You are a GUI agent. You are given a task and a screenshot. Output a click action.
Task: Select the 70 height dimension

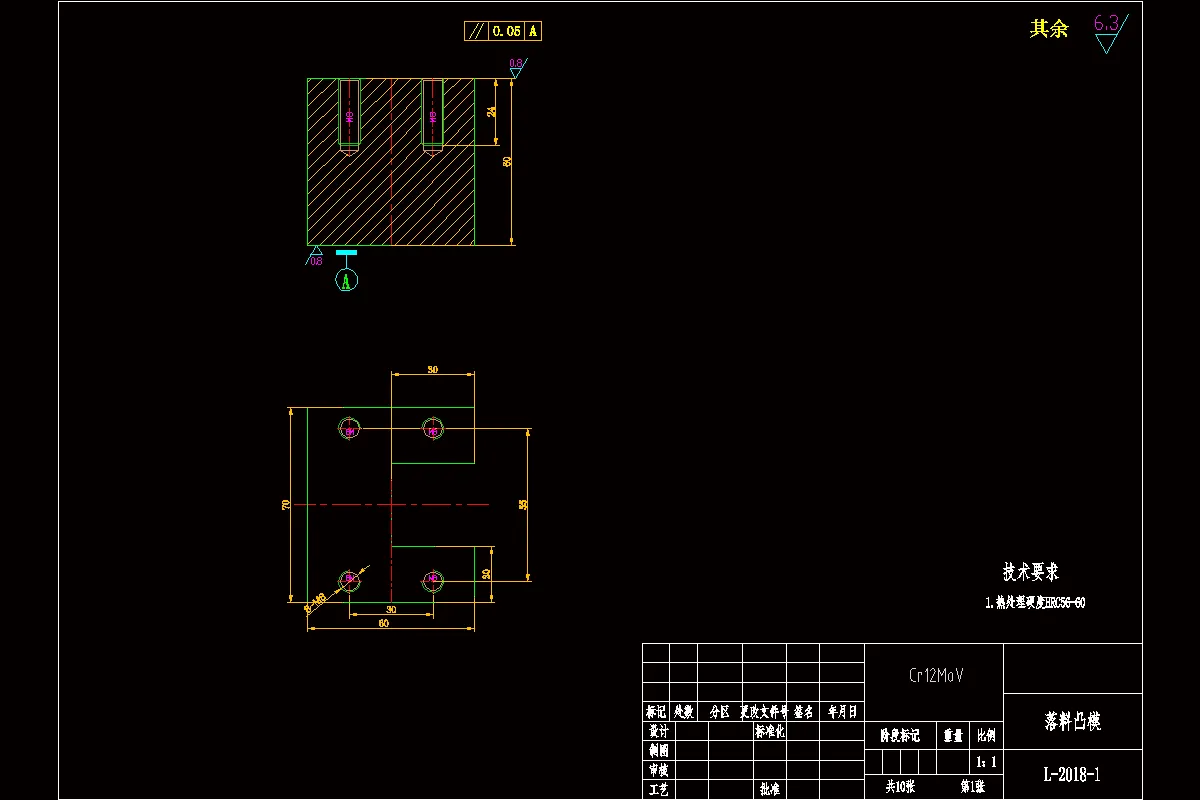coord(285,504)
